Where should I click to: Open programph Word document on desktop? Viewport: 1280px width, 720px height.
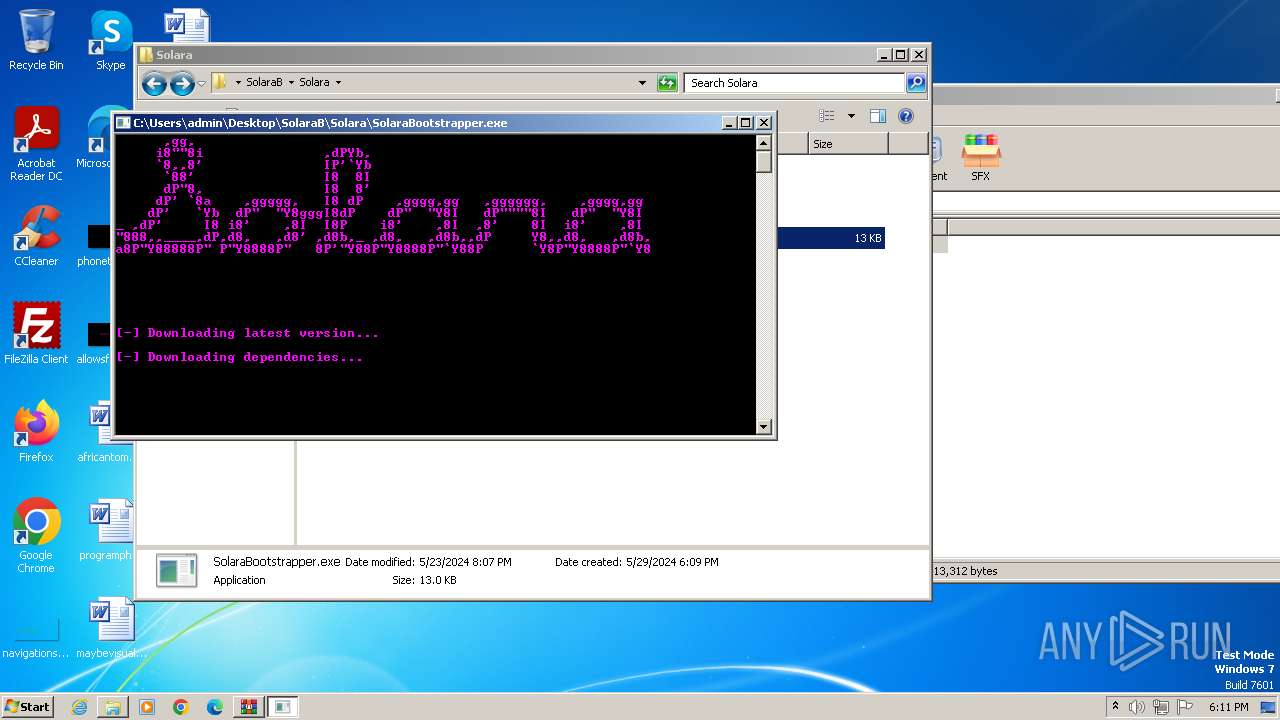click(x=105, y=530)
